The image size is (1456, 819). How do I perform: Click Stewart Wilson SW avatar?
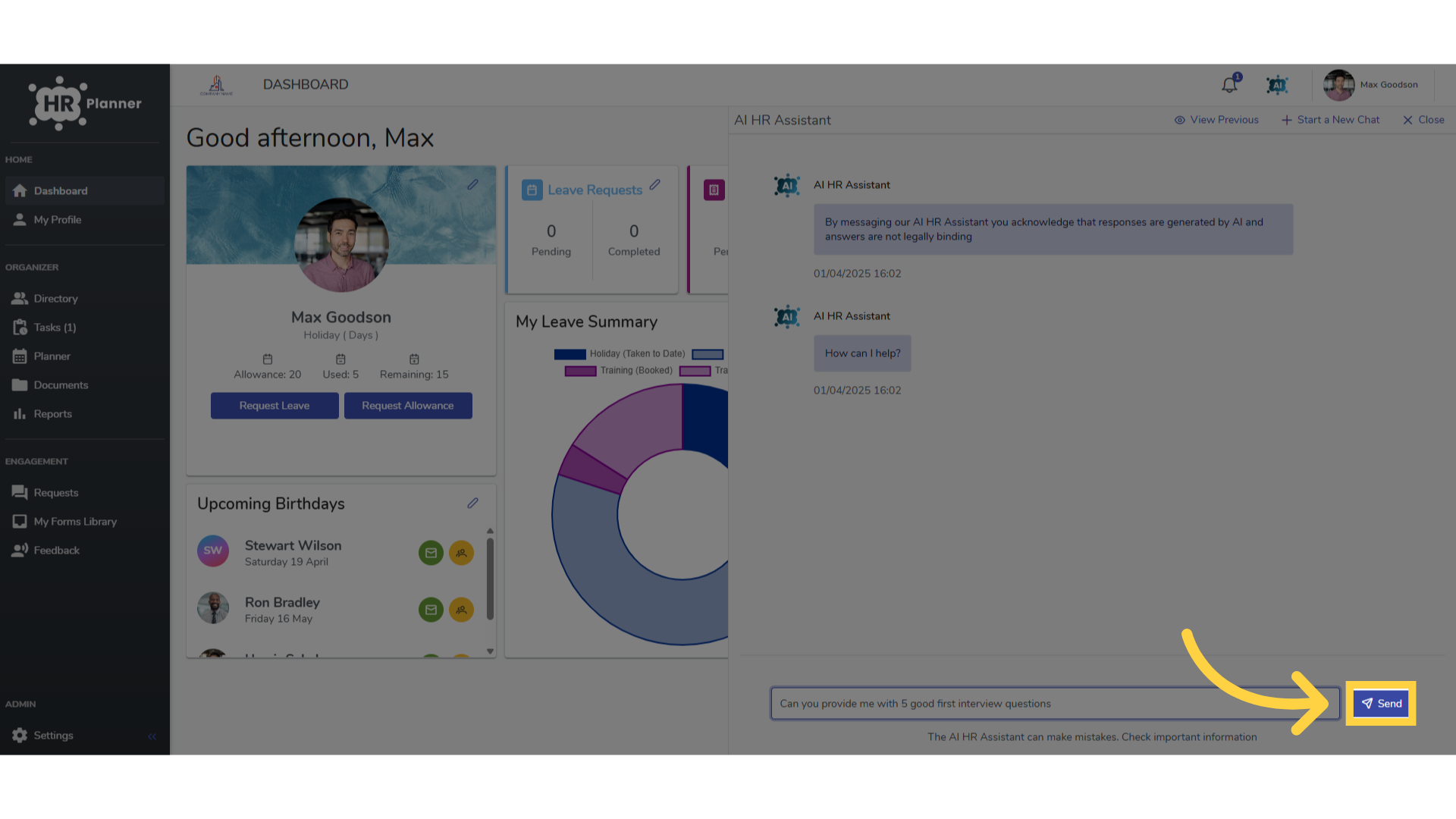213,551
